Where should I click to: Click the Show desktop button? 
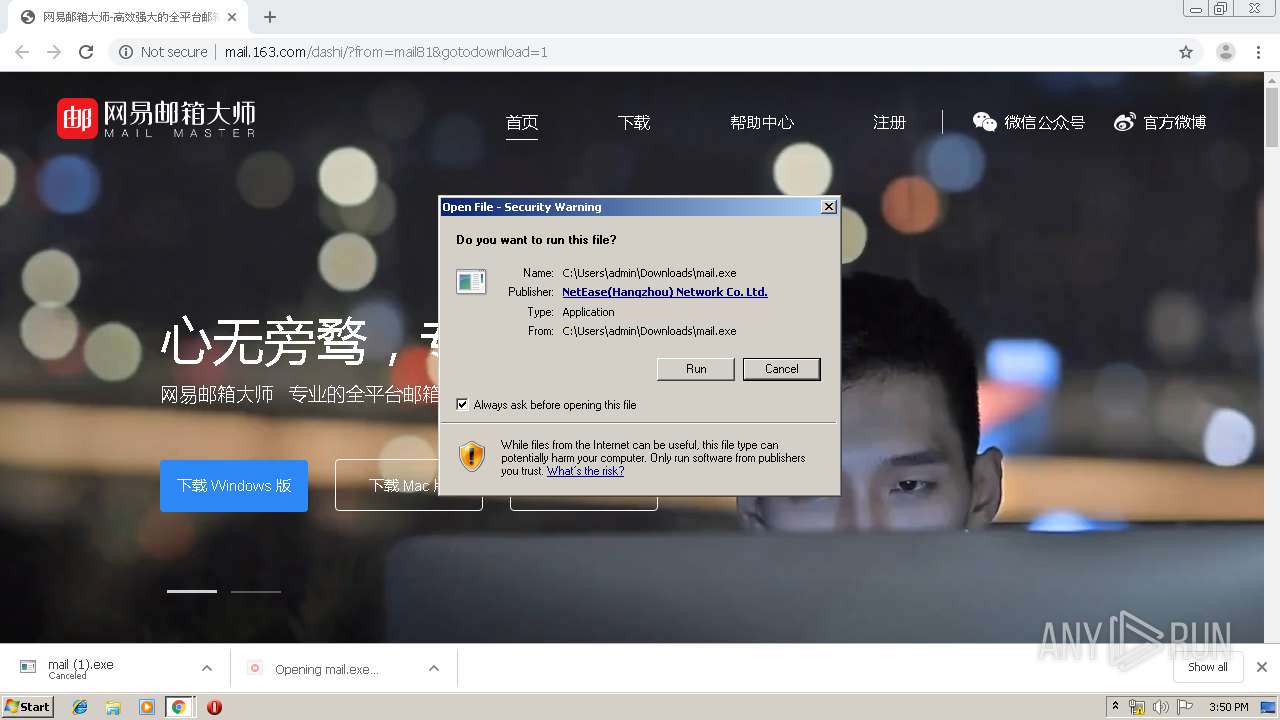pyautogui.click(x=1268, y=707)
